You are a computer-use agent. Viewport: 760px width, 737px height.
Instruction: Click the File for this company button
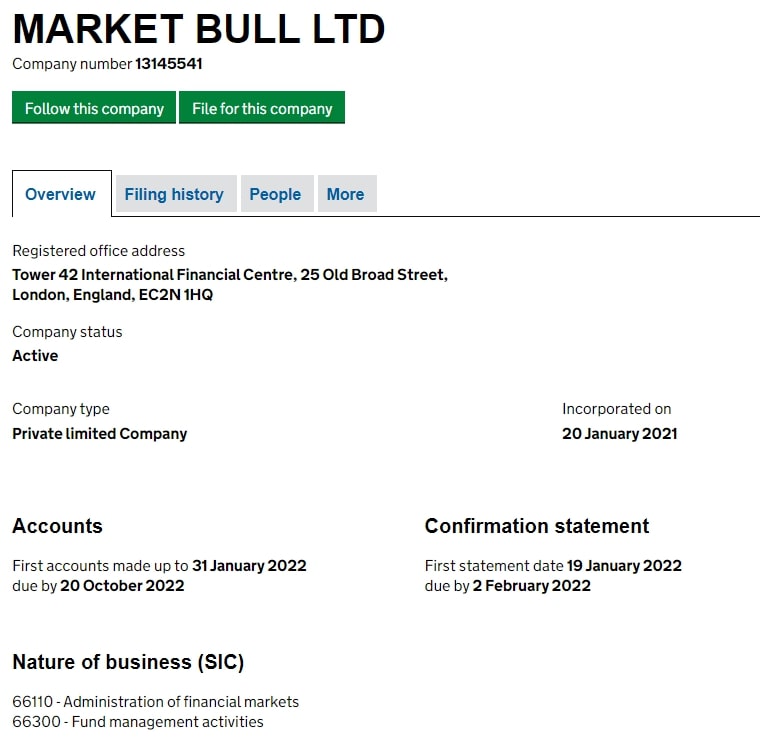click(262, 108)
